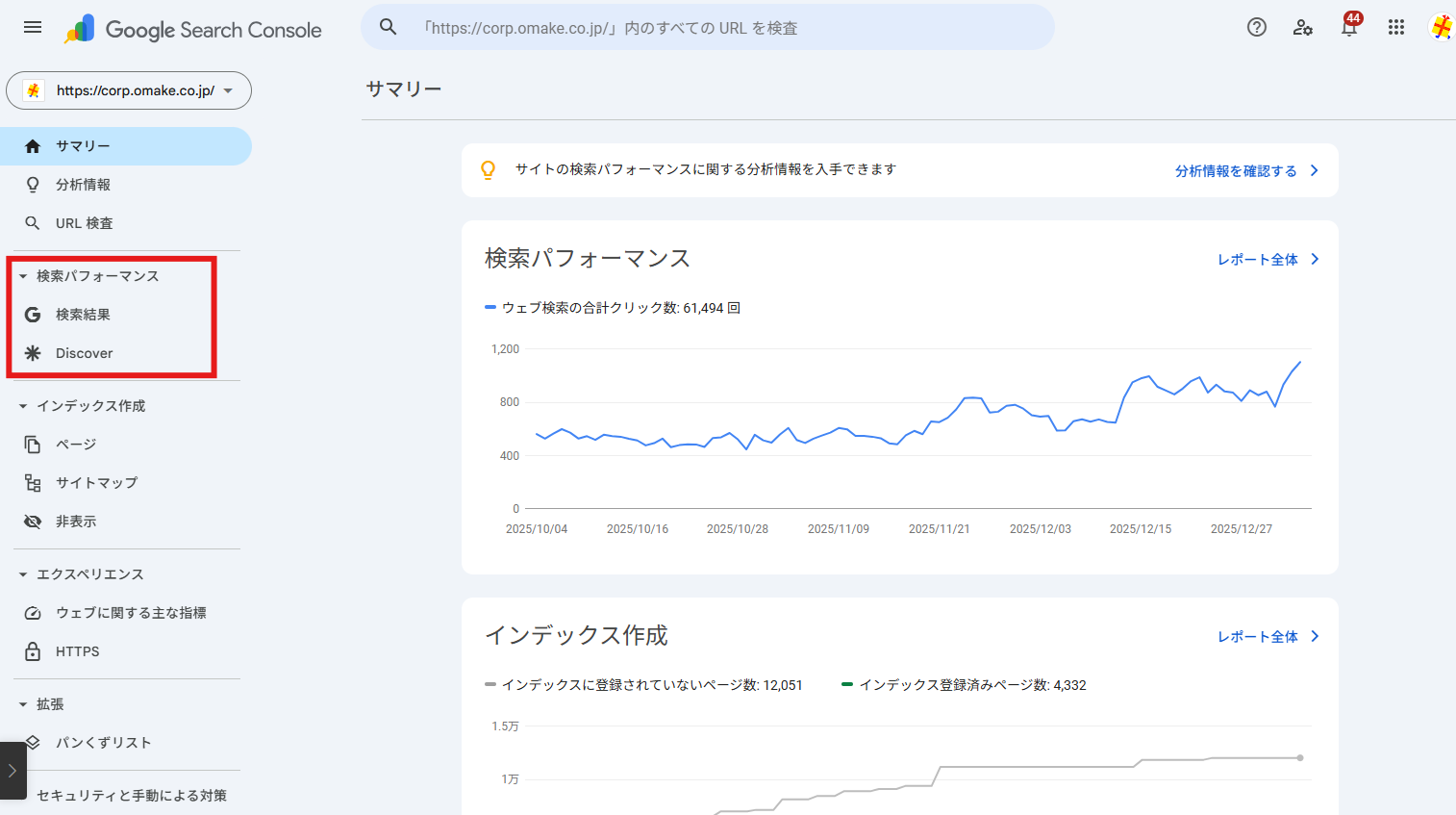Click the account avatar in header
Screen dimensions: 1456x815
1442,27
